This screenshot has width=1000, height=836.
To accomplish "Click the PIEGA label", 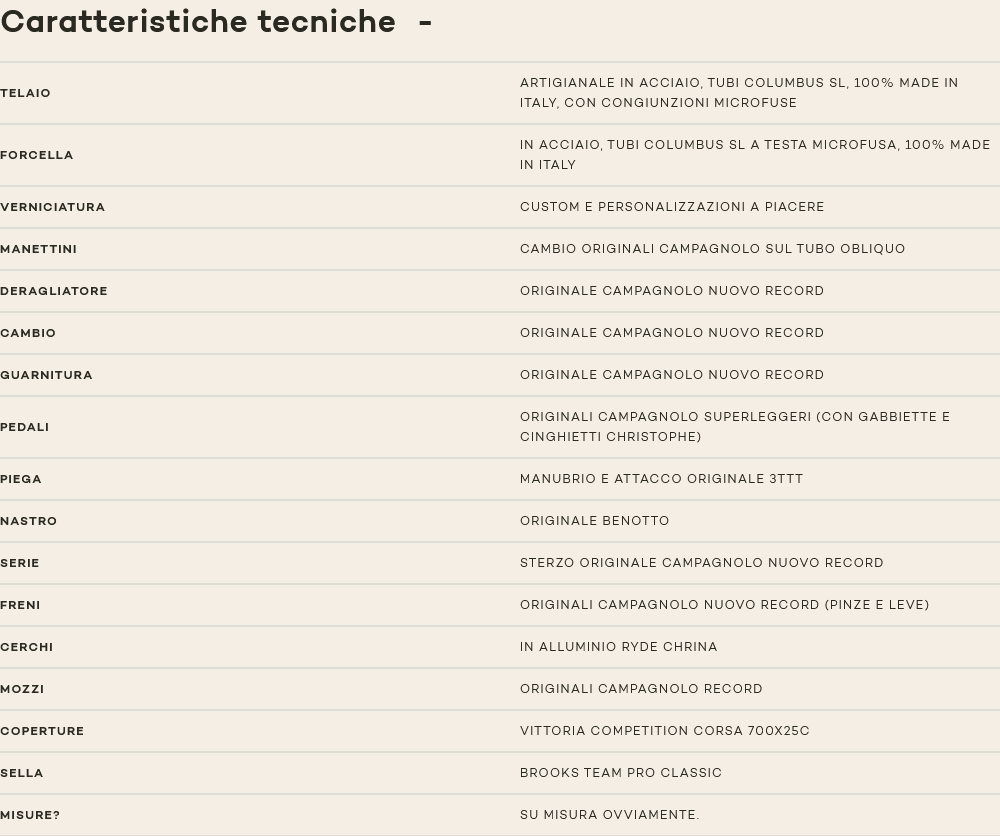I will (x=21, y=479).
